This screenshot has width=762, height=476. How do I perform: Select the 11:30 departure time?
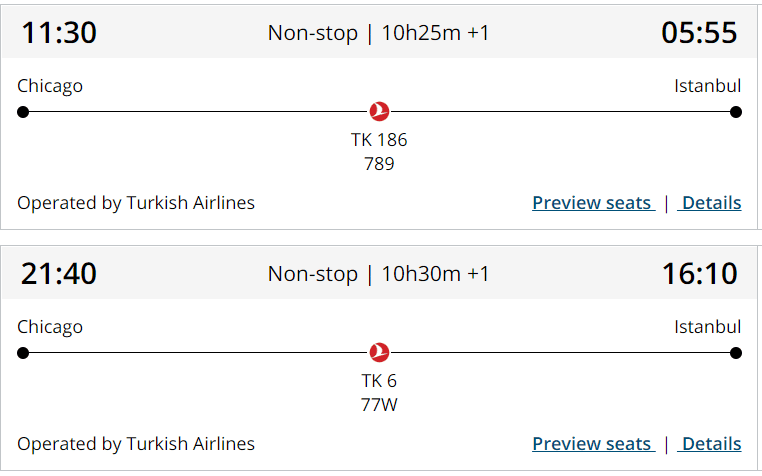pyautogui.click(x=59, y=33)
